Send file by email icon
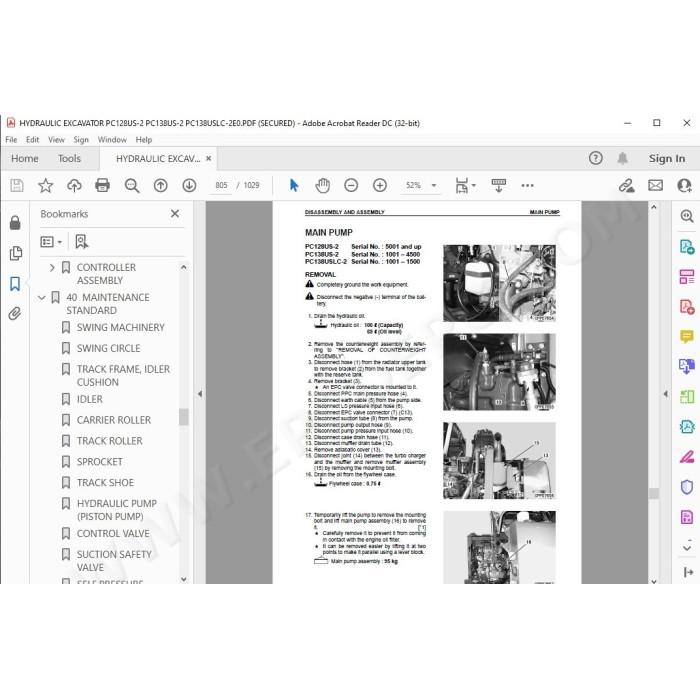The height and width of the screenshot is (700, 700). (x=655, y=185)
